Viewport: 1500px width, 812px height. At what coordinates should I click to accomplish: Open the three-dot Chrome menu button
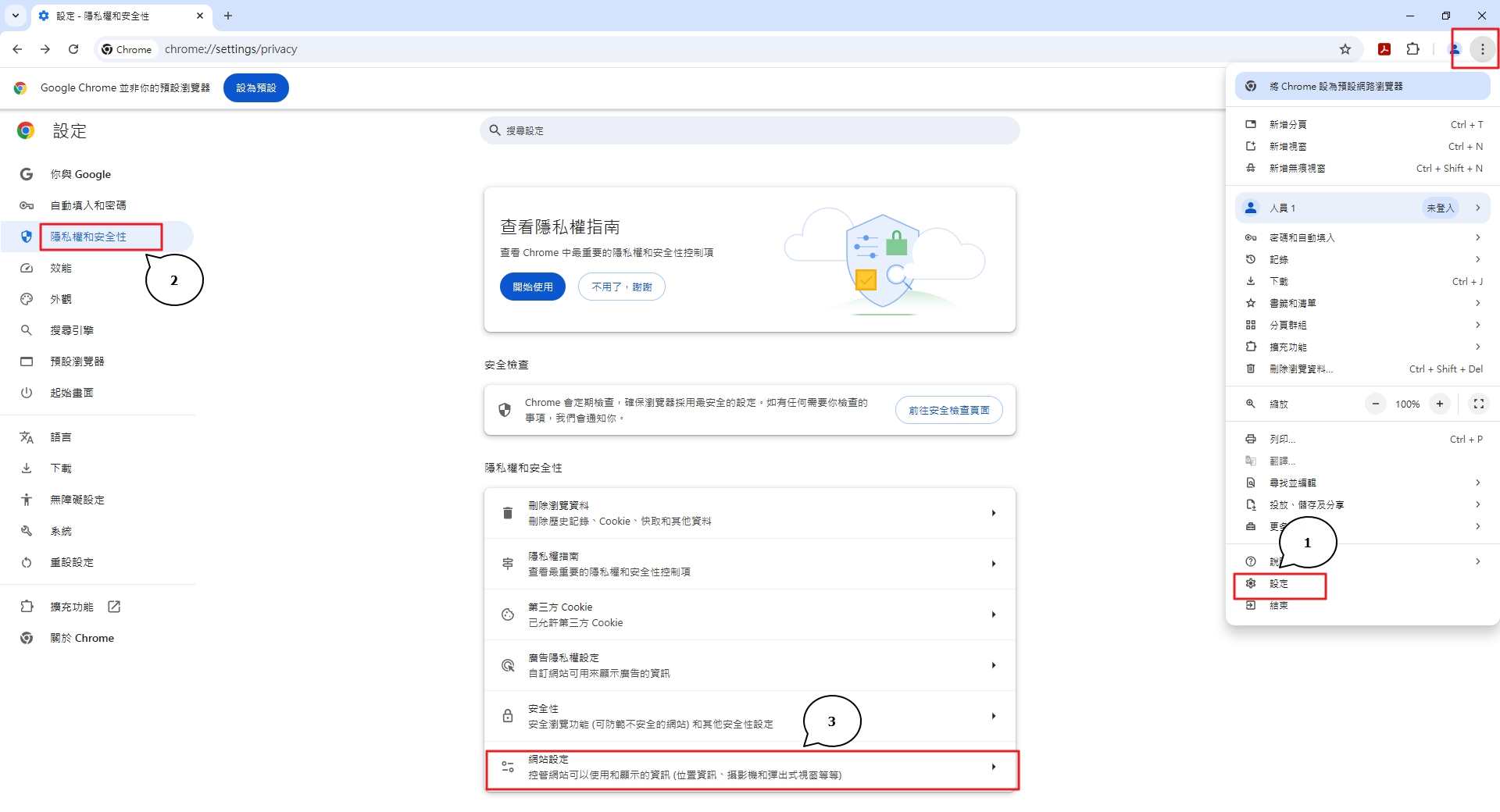click(1482, 49)
